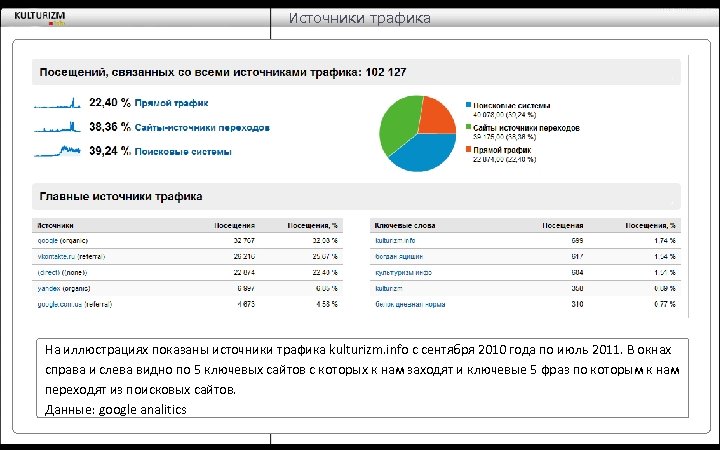Screen dimensions: 720x450
Task: Click the Данные: google analitics caption line
Action: (x=116, y=410)
